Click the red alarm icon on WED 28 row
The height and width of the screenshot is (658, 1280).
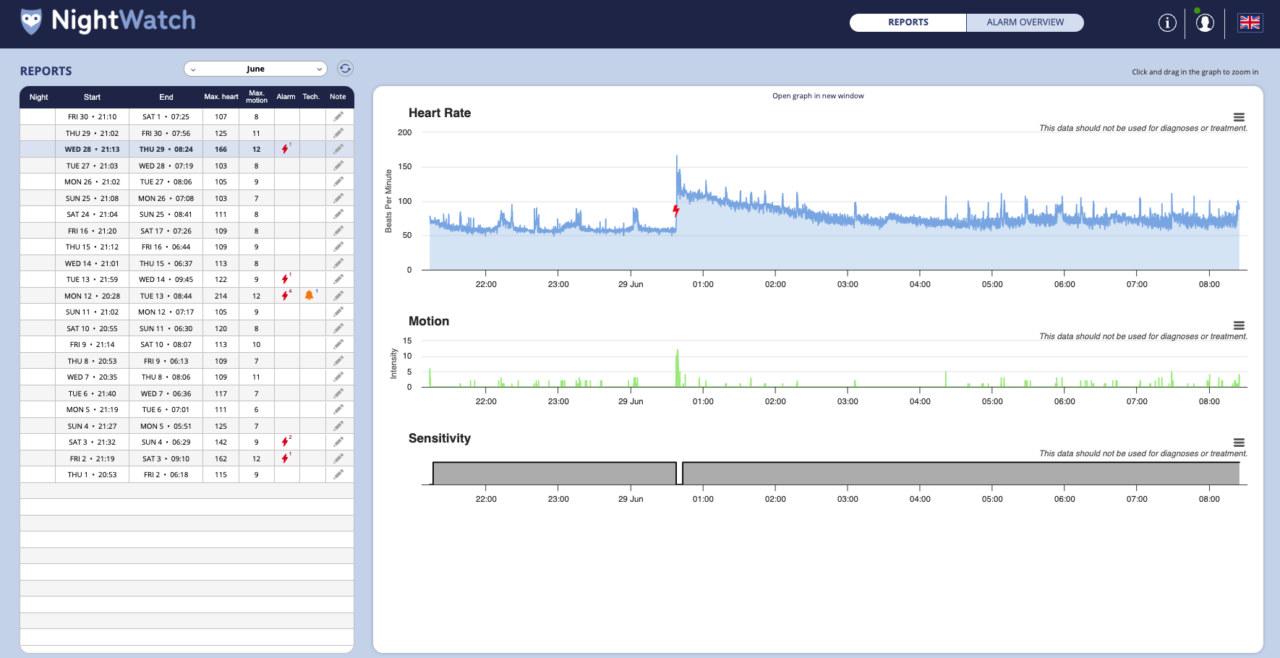tap(285, 148)
